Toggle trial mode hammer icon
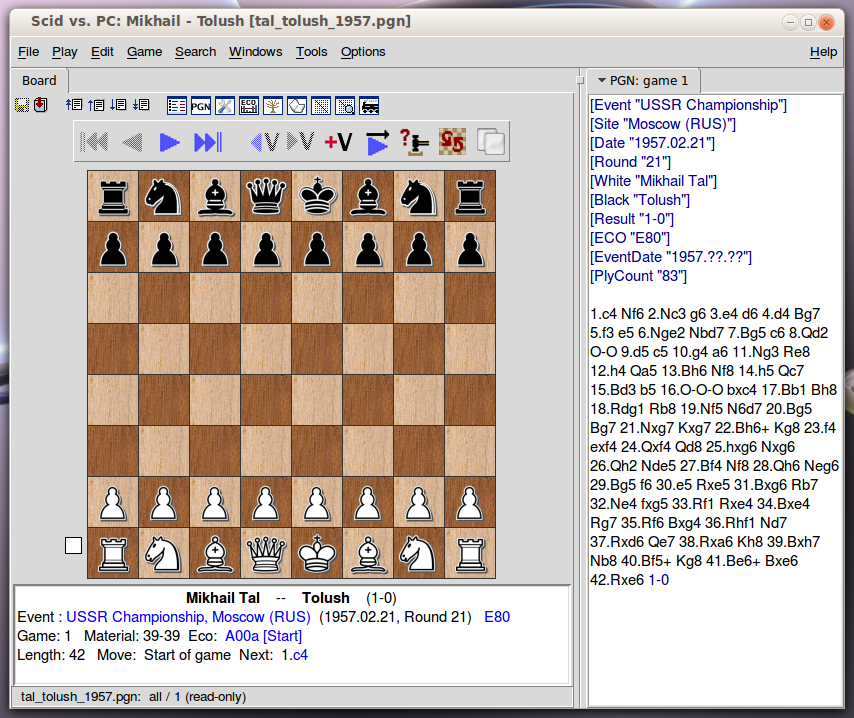Viewport: 854px width, 718px height. [x=414, y=142]
